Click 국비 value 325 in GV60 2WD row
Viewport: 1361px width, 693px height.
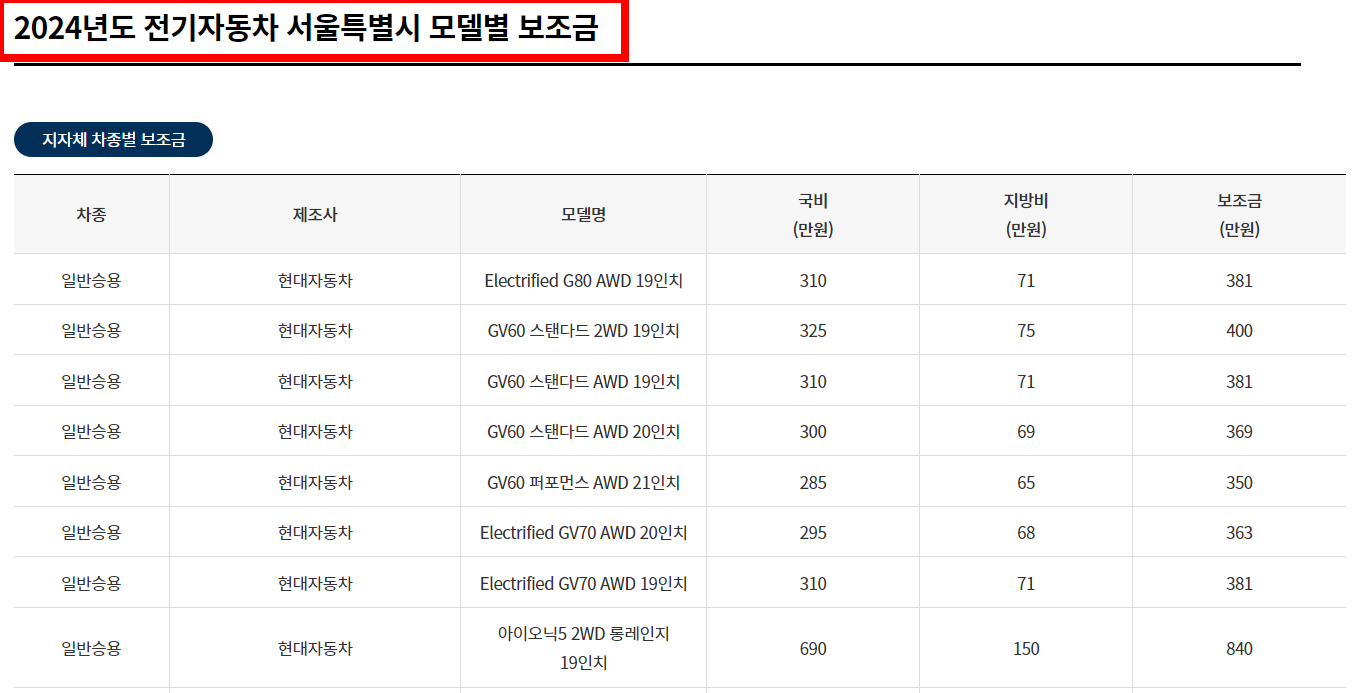tap(813, 331)
